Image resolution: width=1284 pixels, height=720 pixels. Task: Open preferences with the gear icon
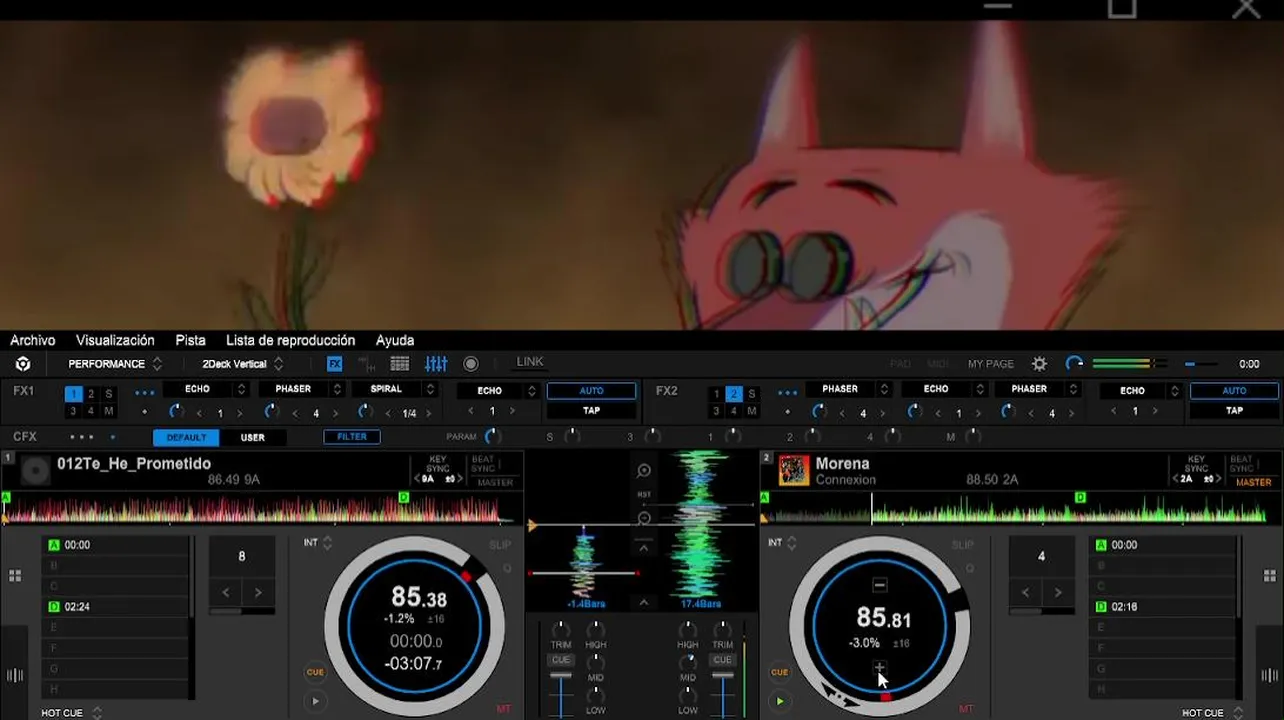tap(1040, 364)
